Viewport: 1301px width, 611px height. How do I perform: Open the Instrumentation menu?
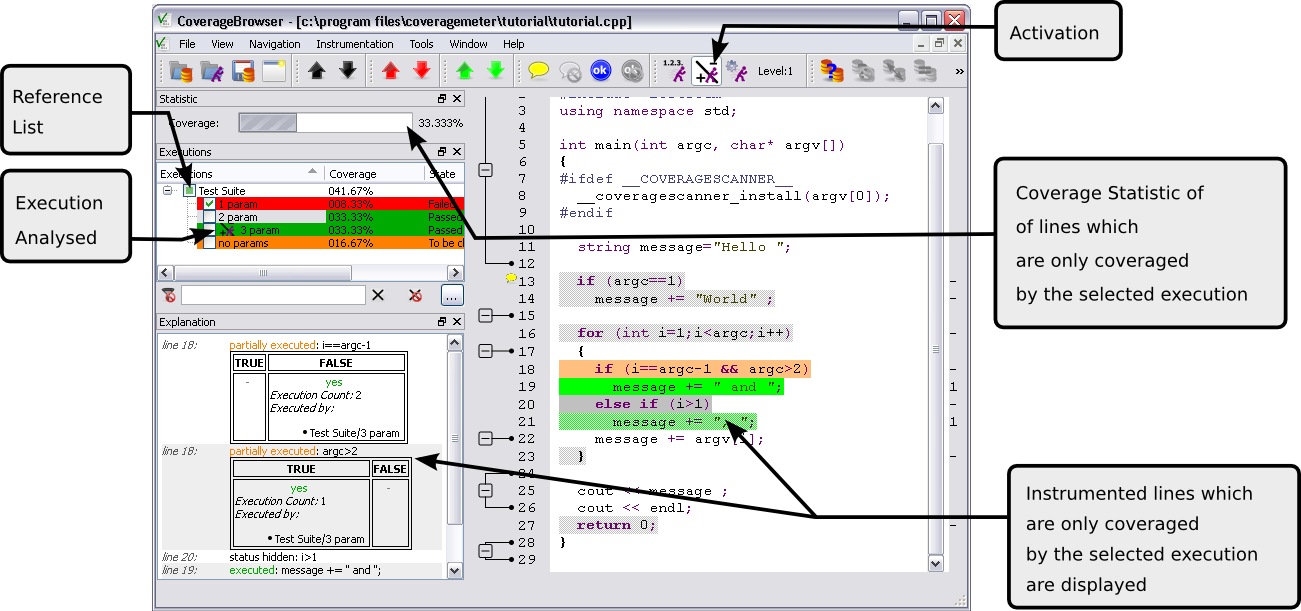(x=354, y=44)
